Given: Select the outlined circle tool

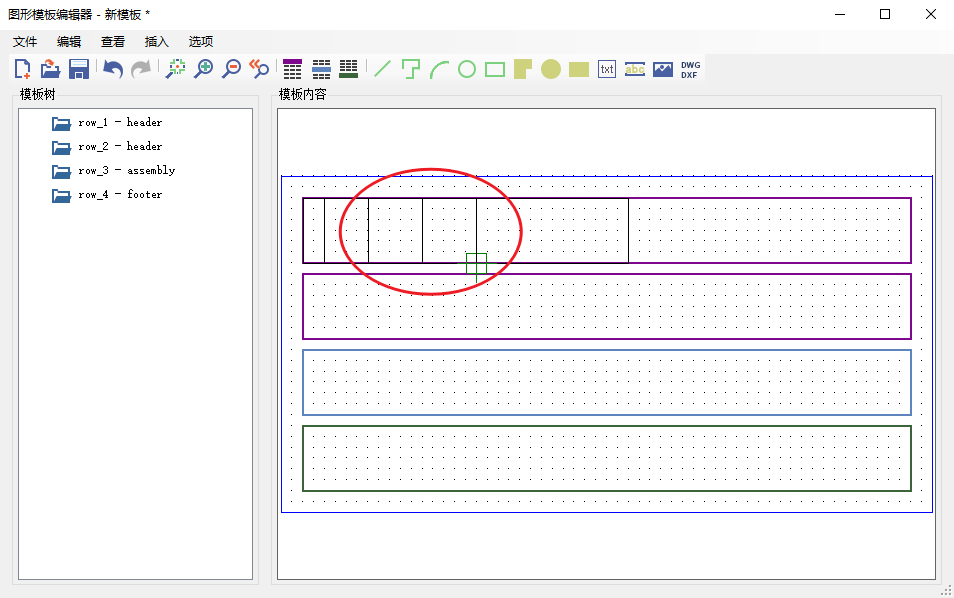Looking at the screenshot, I should coord(467,69).
